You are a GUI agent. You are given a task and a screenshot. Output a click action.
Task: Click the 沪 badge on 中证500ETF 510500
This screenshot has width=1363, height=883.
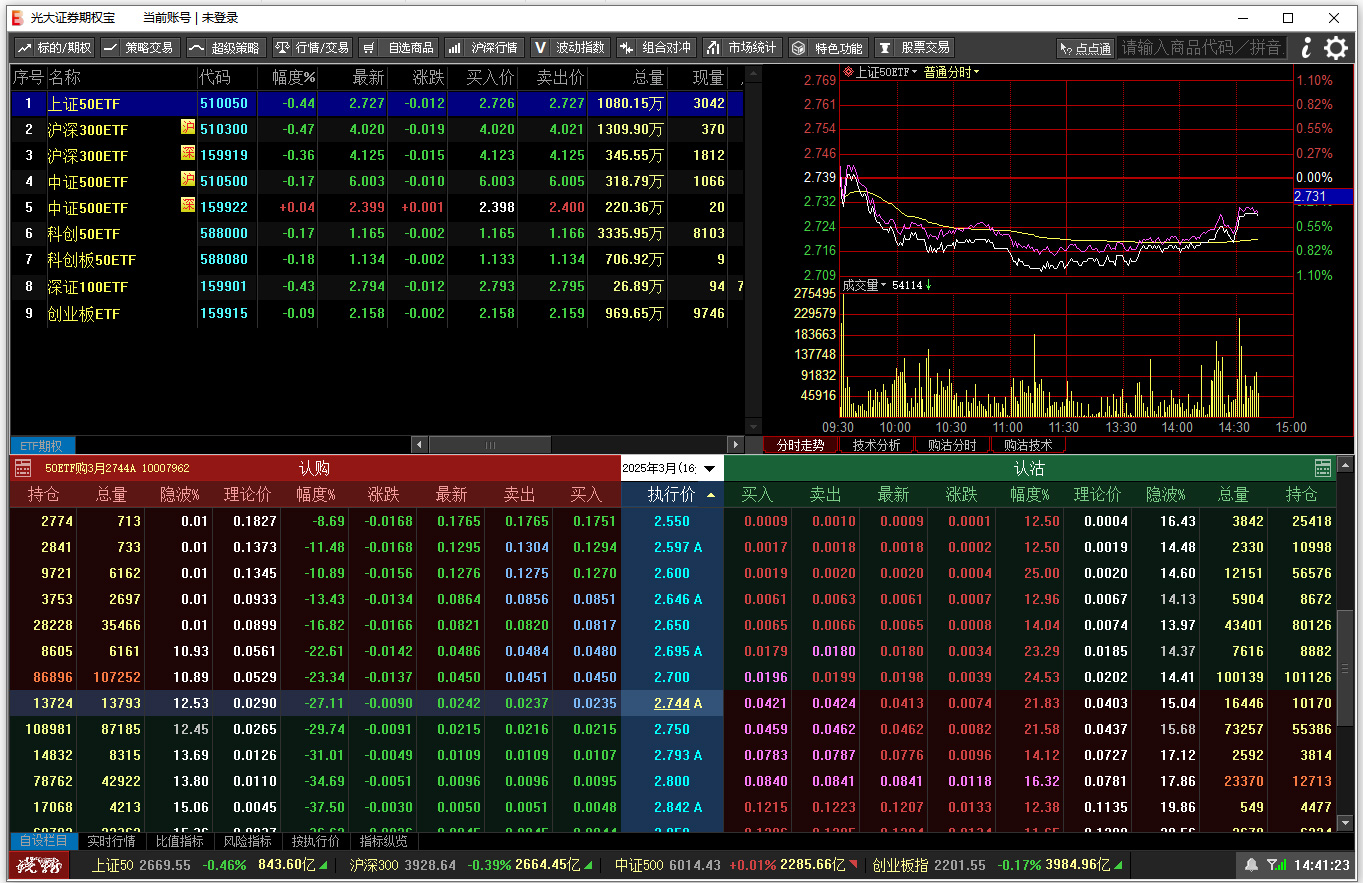tap(188, 179)
